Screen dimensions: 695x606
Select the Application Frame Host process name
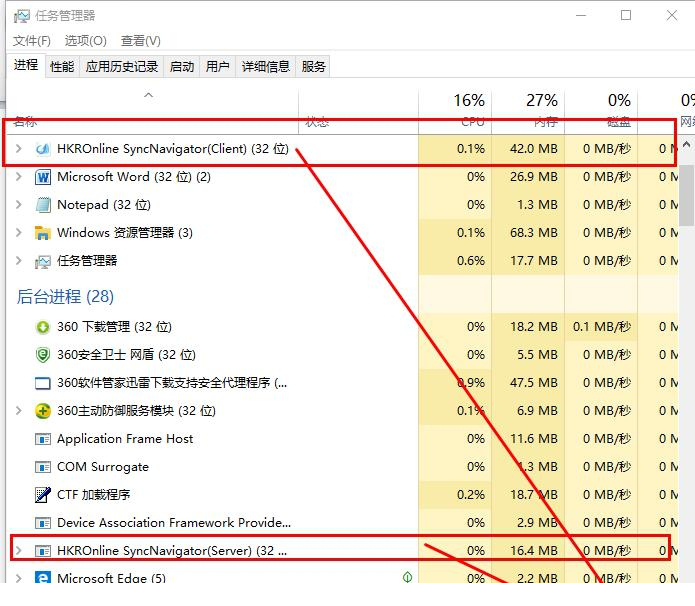(125, 439)
